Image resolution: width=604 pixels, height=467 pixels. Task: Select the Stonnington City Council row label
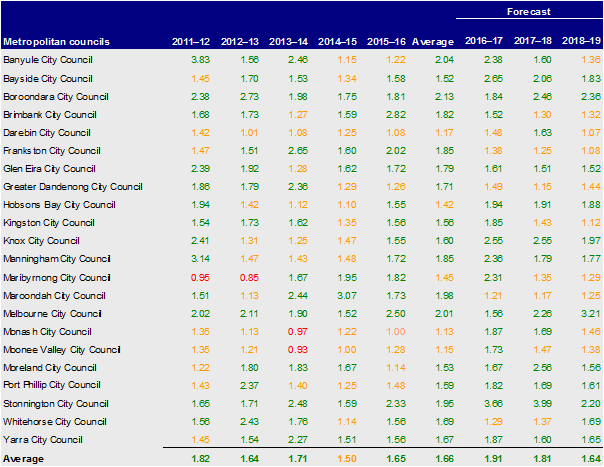(x=54, y=402)
